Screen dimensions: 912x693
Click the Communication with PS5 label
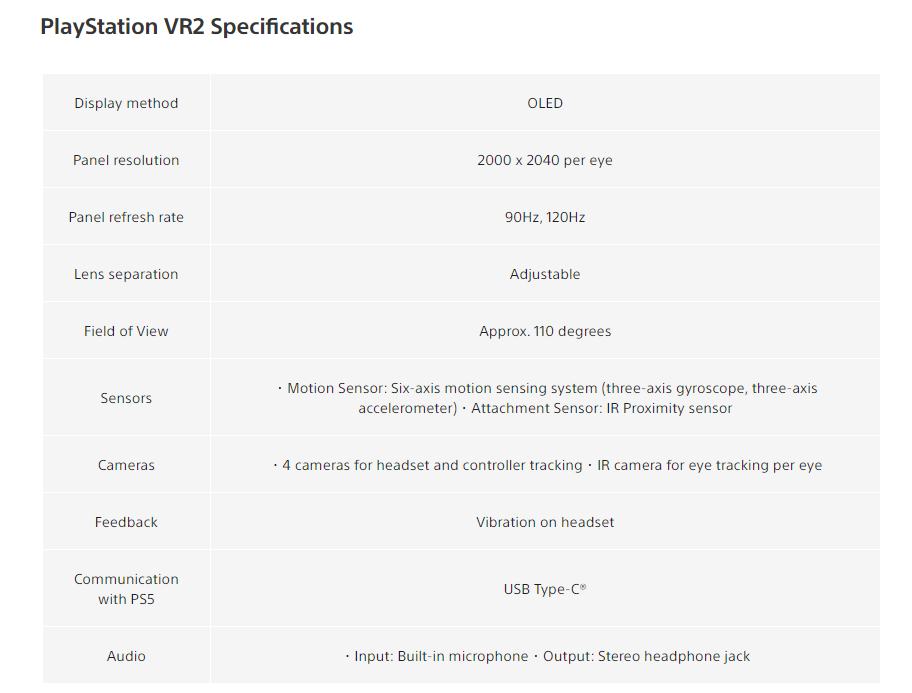click(x=126, y=589)
